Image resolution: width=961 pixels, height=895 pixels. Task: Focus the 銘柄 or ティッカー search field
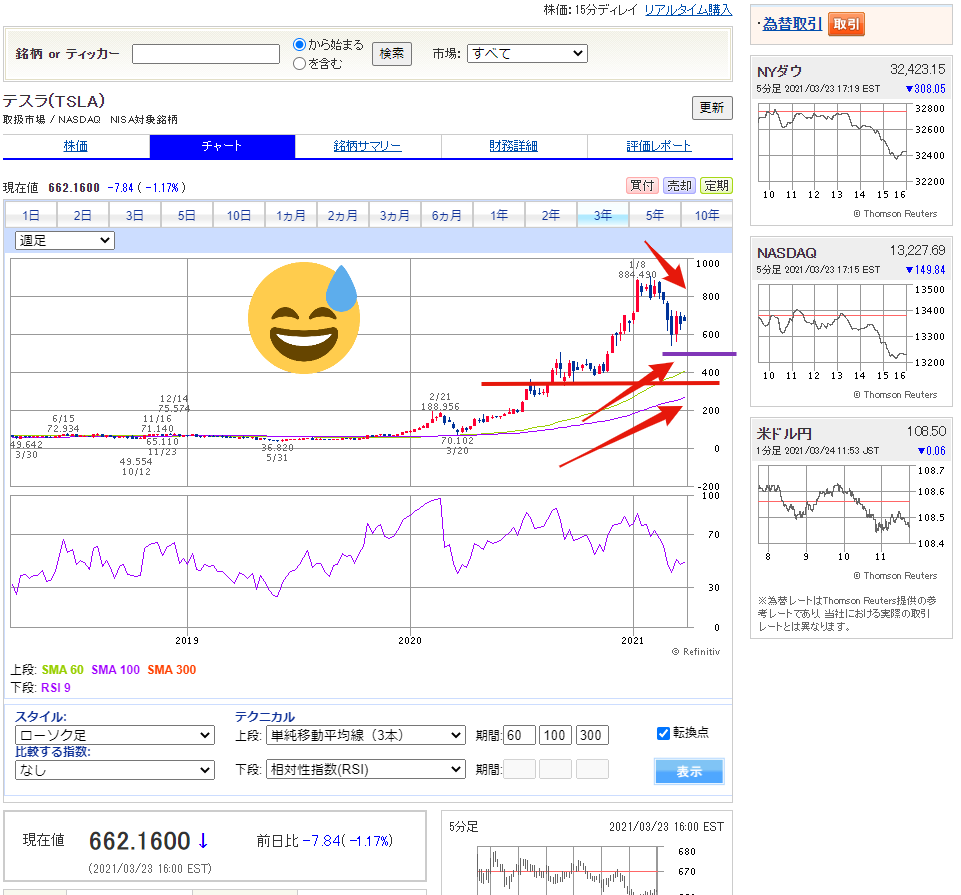coord(206,54)
